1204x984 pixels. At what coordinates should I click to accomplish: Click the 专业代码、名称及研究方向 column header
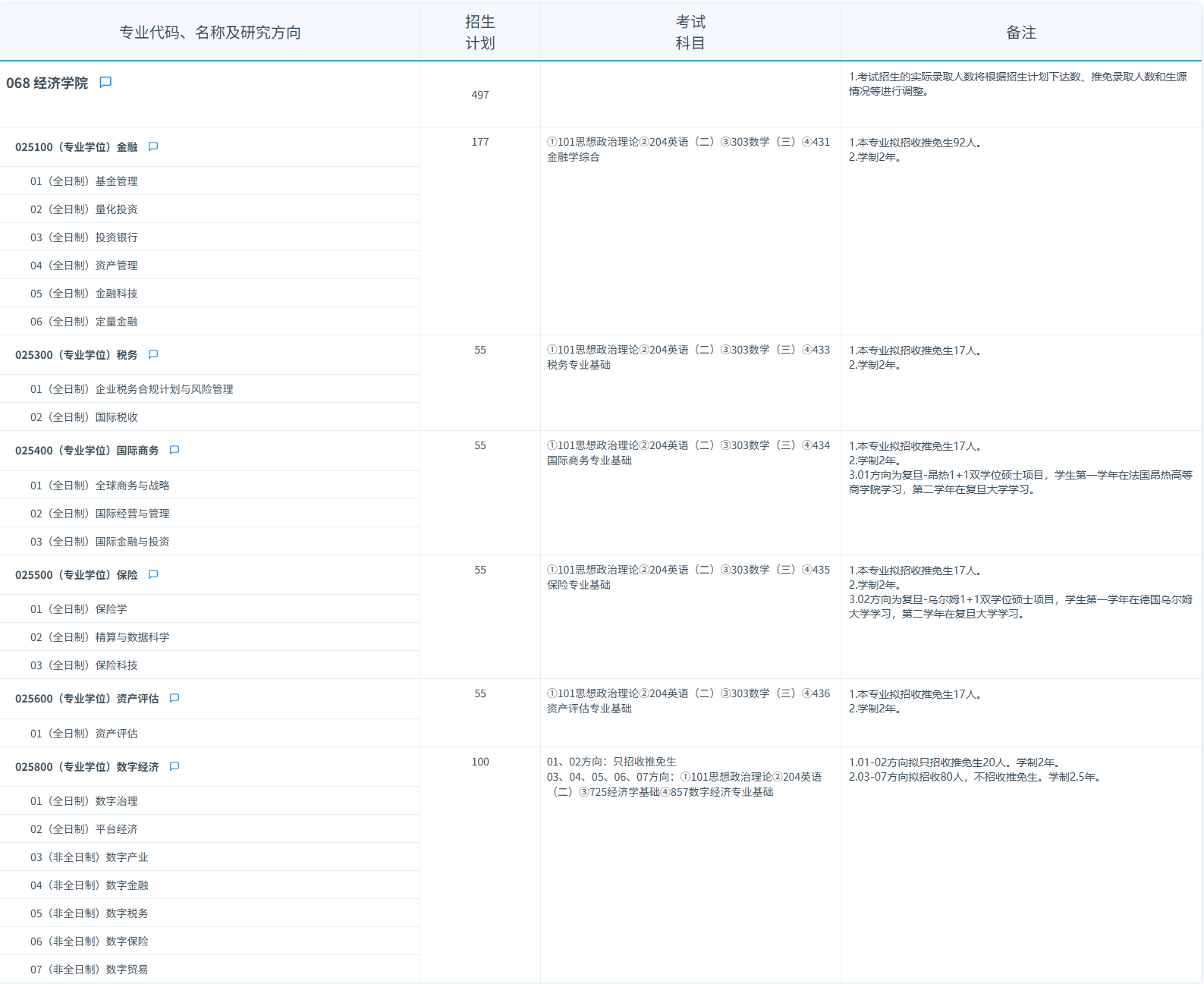point(210,33)
